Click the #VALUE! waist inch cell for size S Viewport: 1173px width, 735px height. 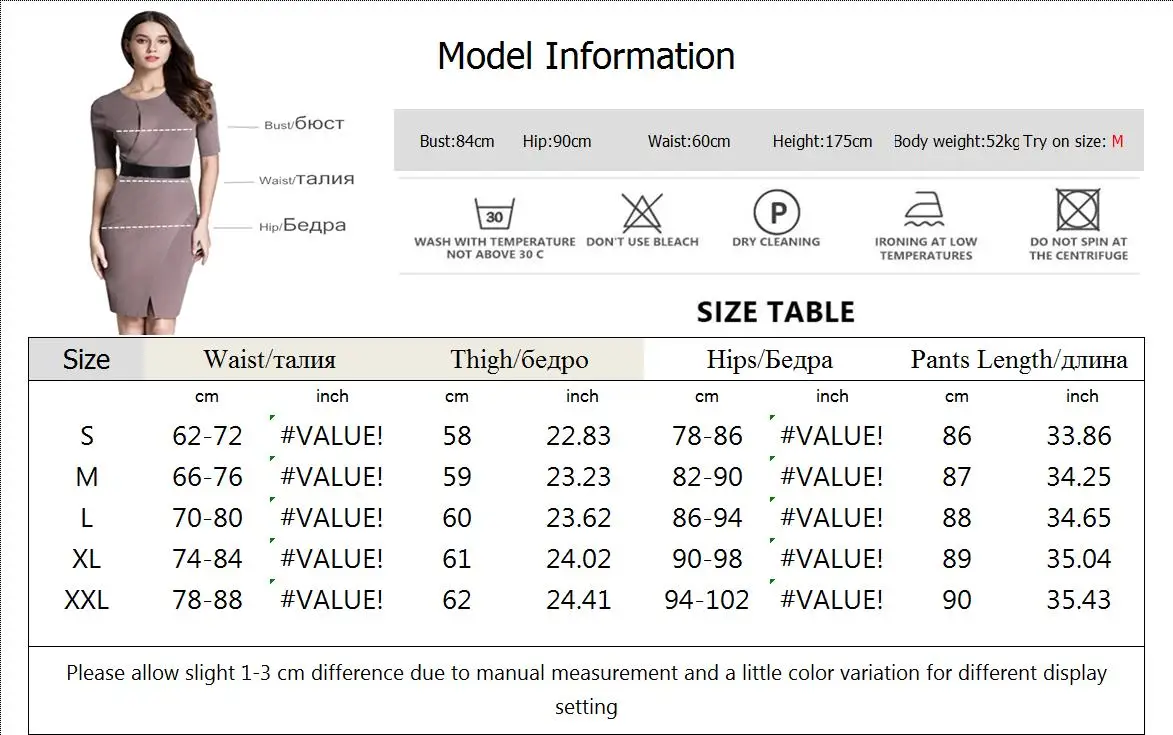click(x=331, y=436)
